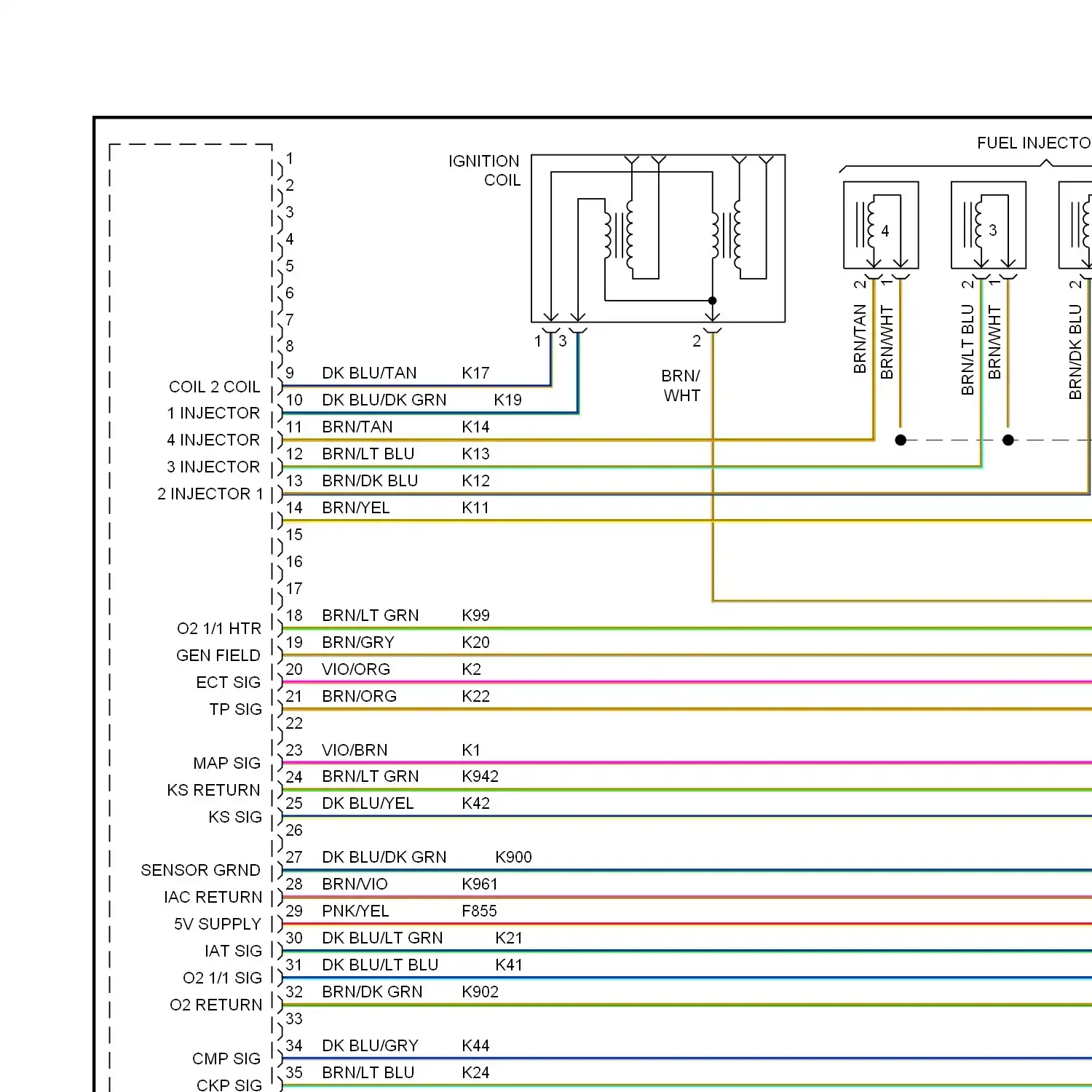Click circuit code K942

[480, 777]
